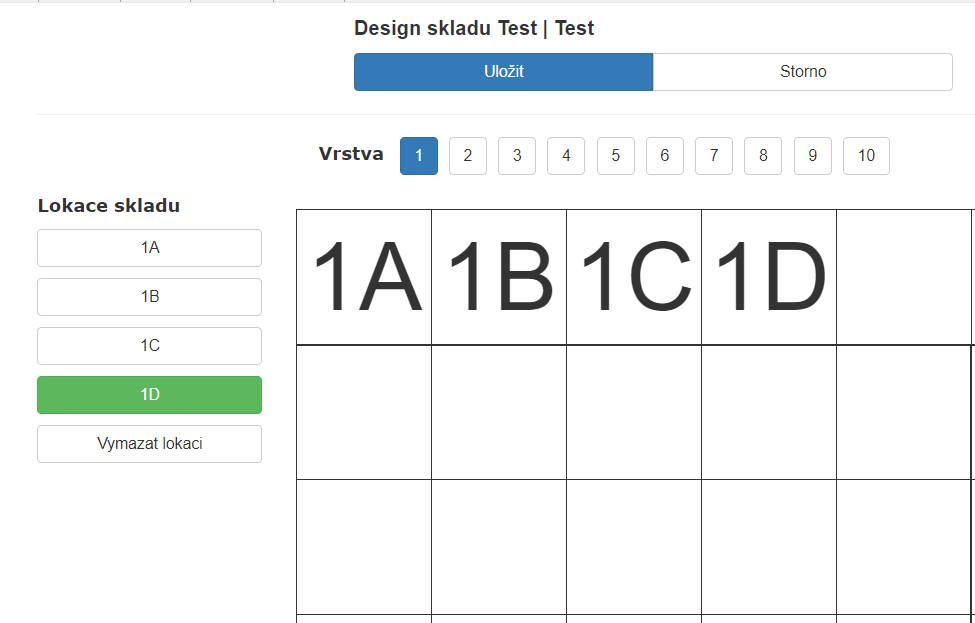Click the Uložit save button
Screen dimensions: 975x623
pyautogui.click(x=503, y=72)
